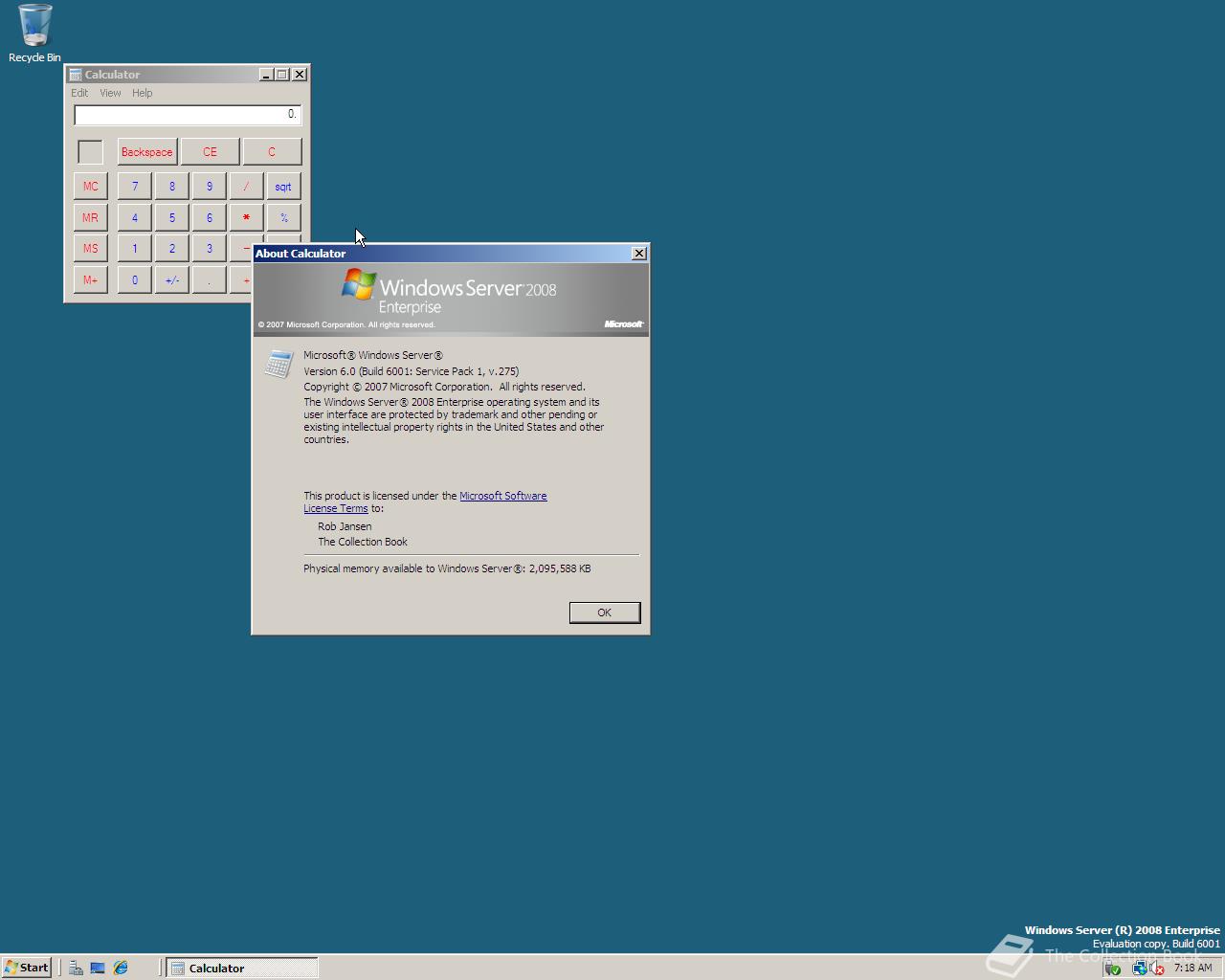
Task: Open the network status tray icon
Action: click(1139, 968)
